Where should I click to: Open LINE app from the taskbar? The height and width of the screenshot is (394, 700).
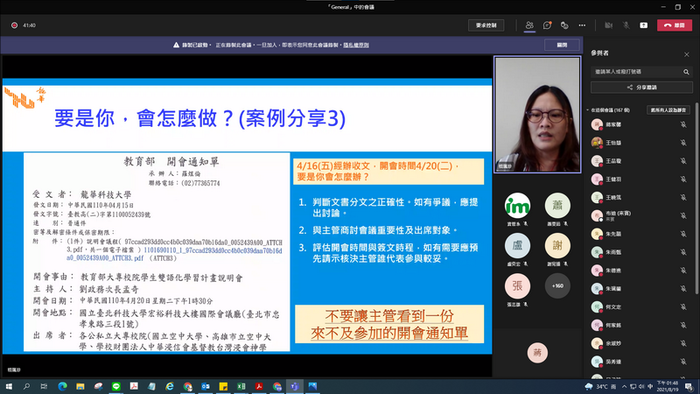click(x=116, y=386)
